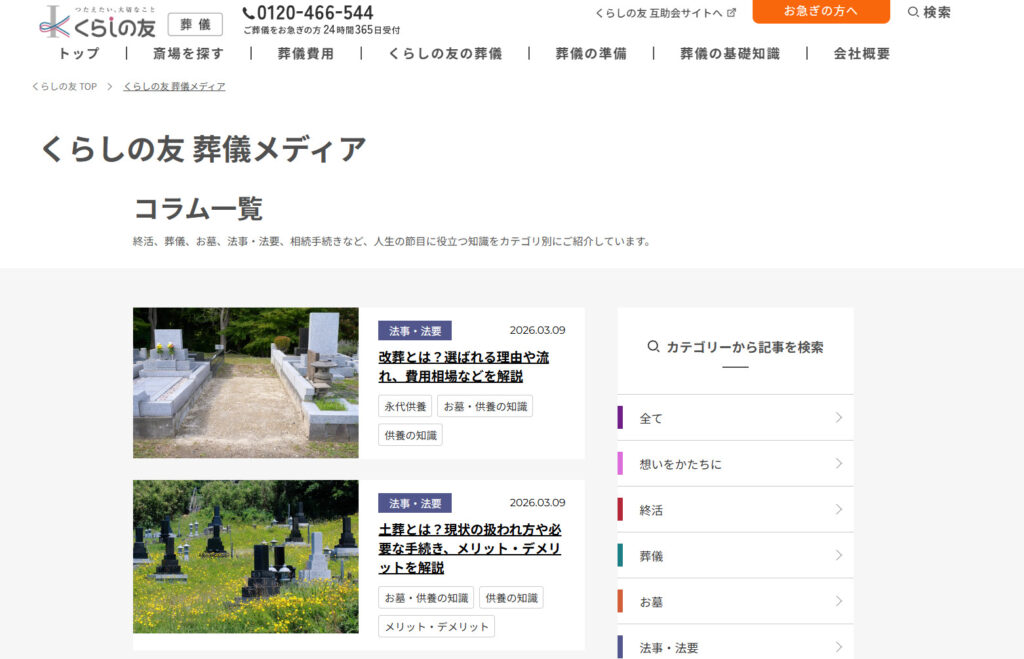Click the grave plot thumbnail for 改葬 article
The height and width of the screenshot is (659, 1024).
coord(245,382)
